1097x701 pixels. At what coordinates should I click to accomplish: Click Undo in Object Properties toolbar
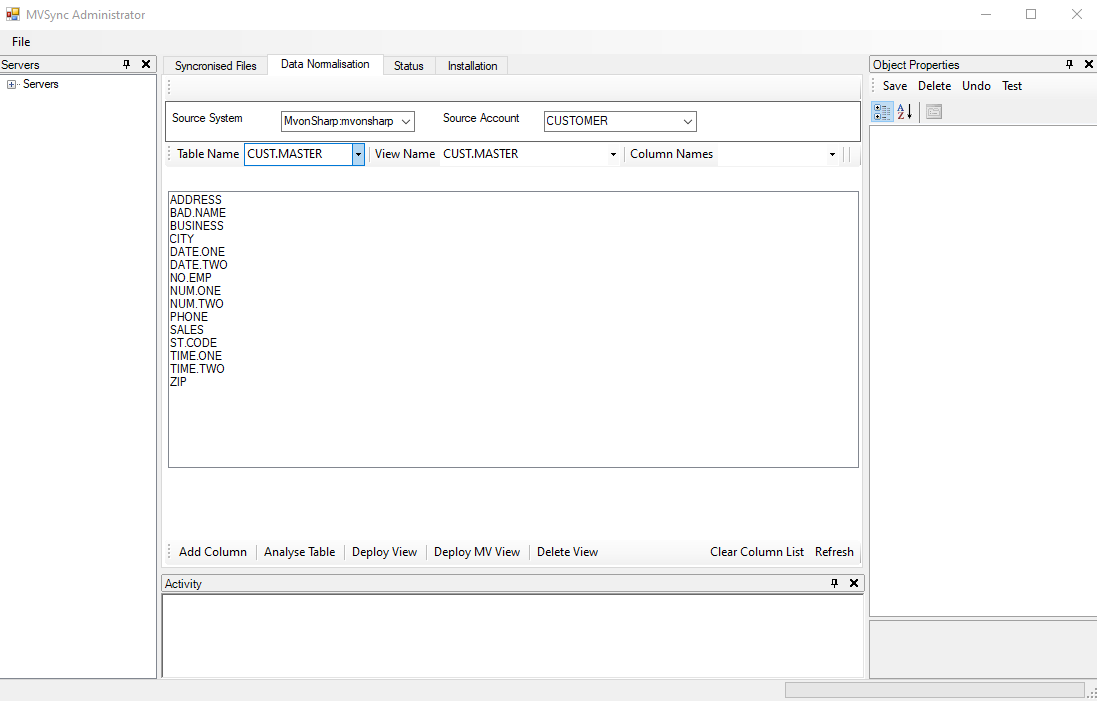point(976,86)
